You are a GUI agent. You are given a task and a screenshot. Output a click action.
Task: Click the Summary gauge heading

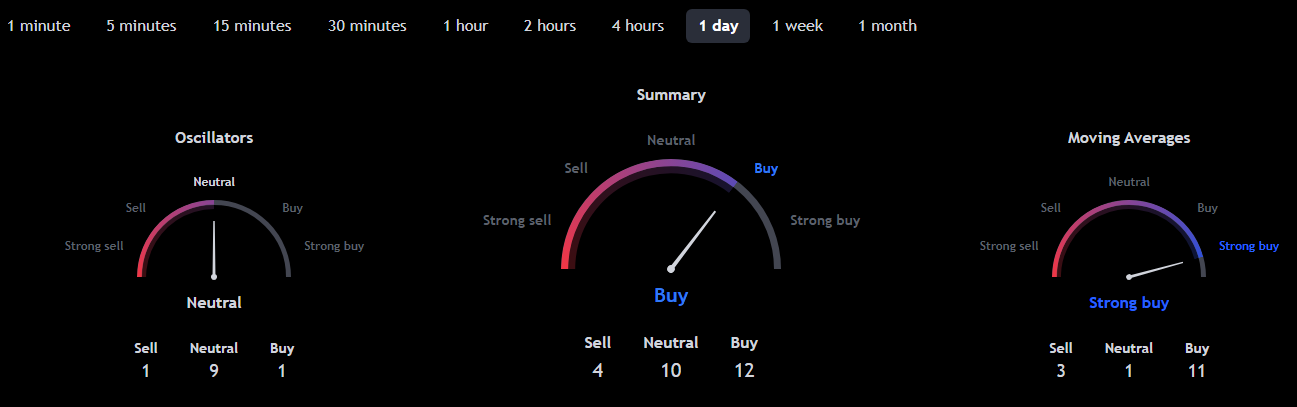671,95
